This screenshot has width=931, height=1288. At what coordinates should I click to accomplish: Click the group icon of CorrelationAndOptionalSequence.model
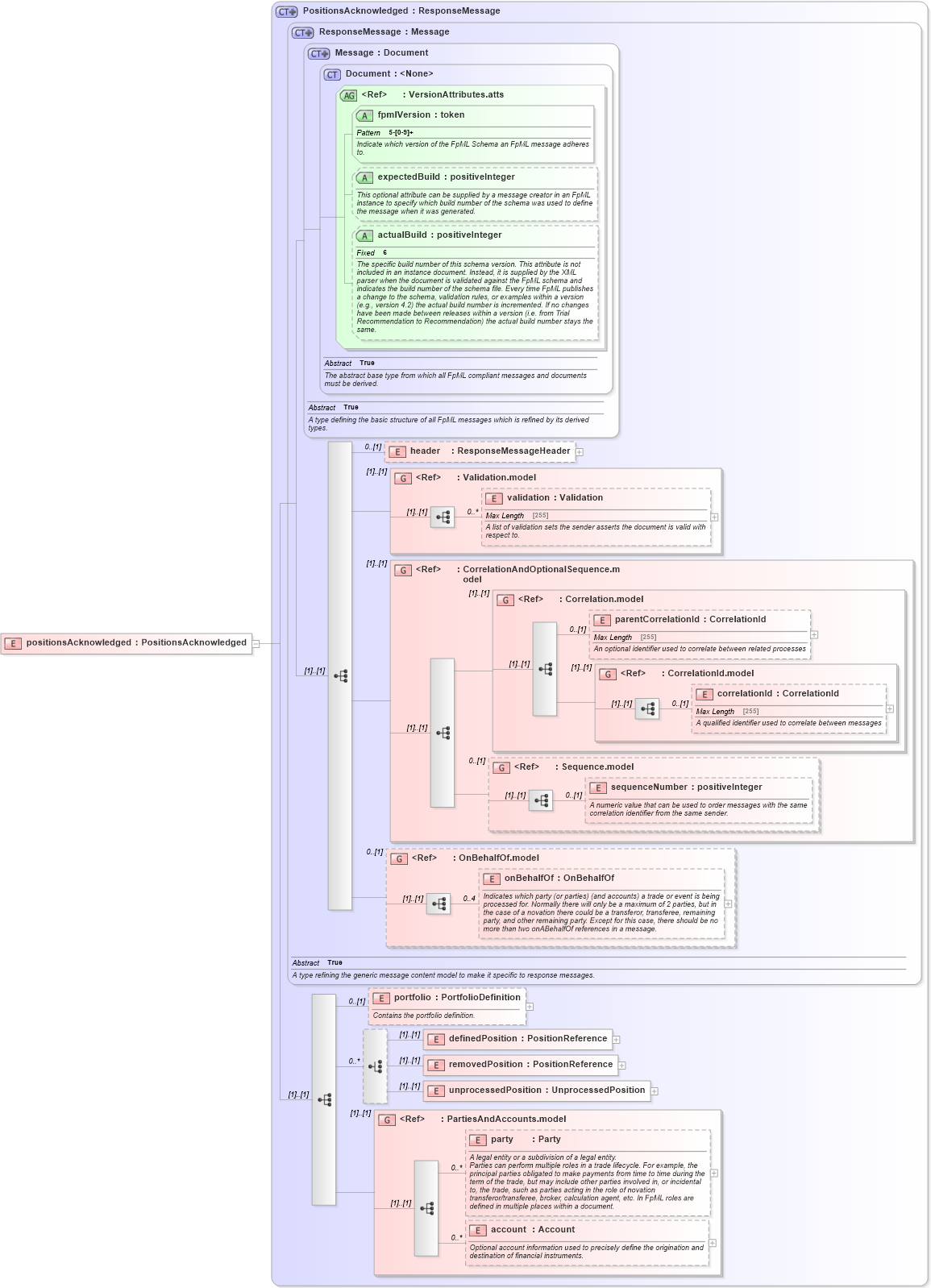[403, 571]
